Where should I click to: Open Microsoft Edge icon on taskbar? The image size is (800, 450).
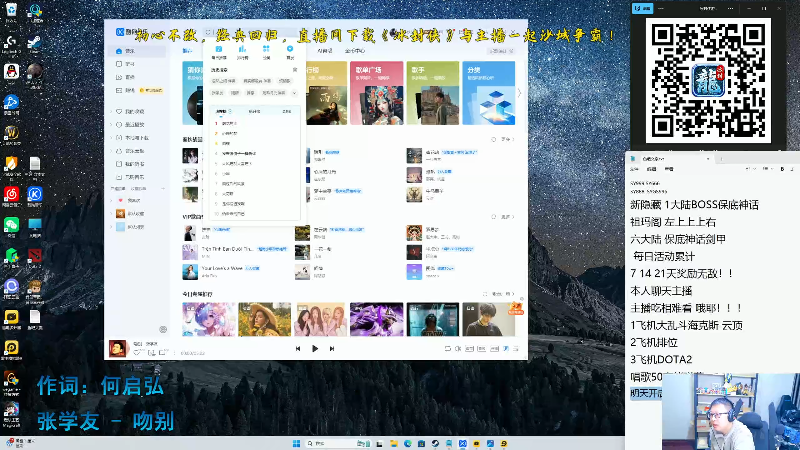408,443
